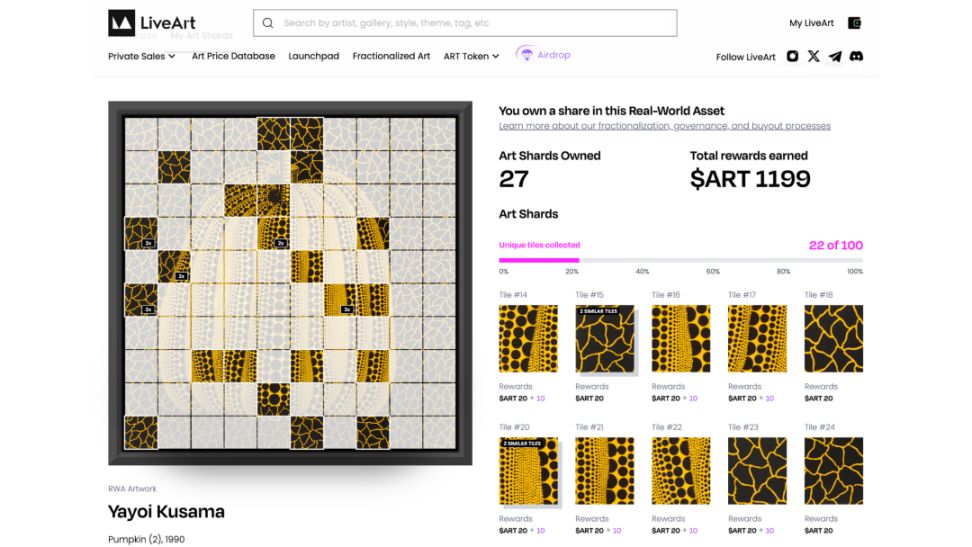Open LiveArt's Discord icon
This screenshot has width=972, height=547.
[856, 57]
